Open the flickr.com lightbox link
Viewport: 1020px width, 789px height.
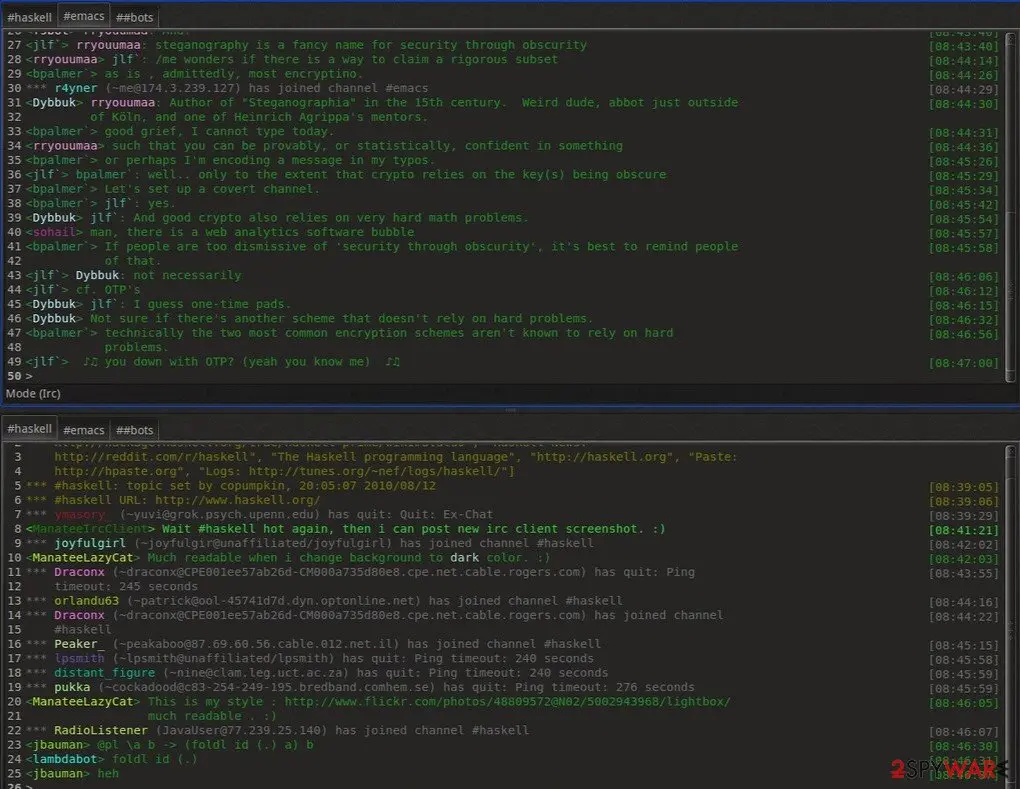(x=507, y=701)
